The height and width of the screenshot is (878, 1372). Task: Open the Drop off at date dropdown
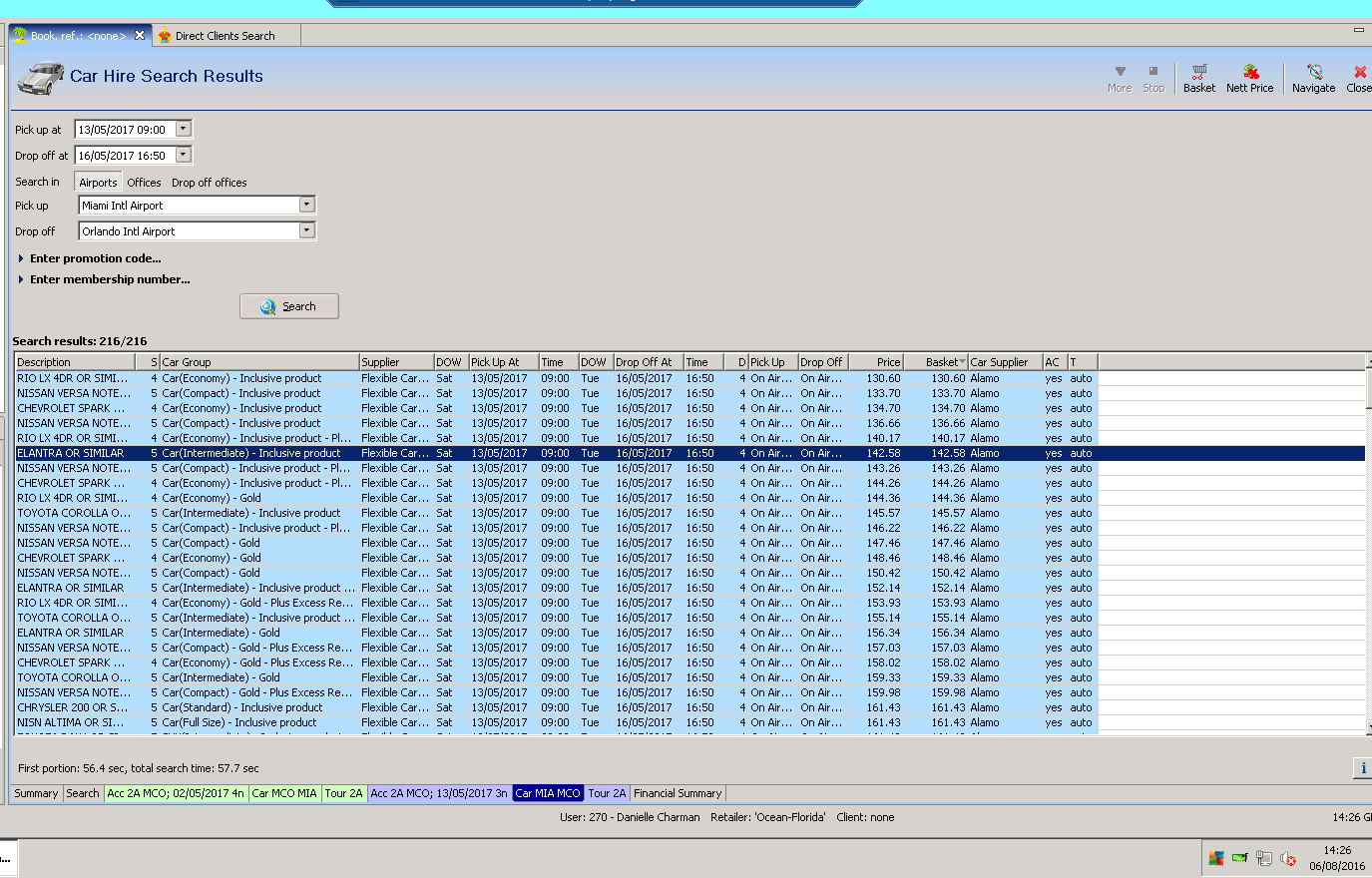(183, 155)
